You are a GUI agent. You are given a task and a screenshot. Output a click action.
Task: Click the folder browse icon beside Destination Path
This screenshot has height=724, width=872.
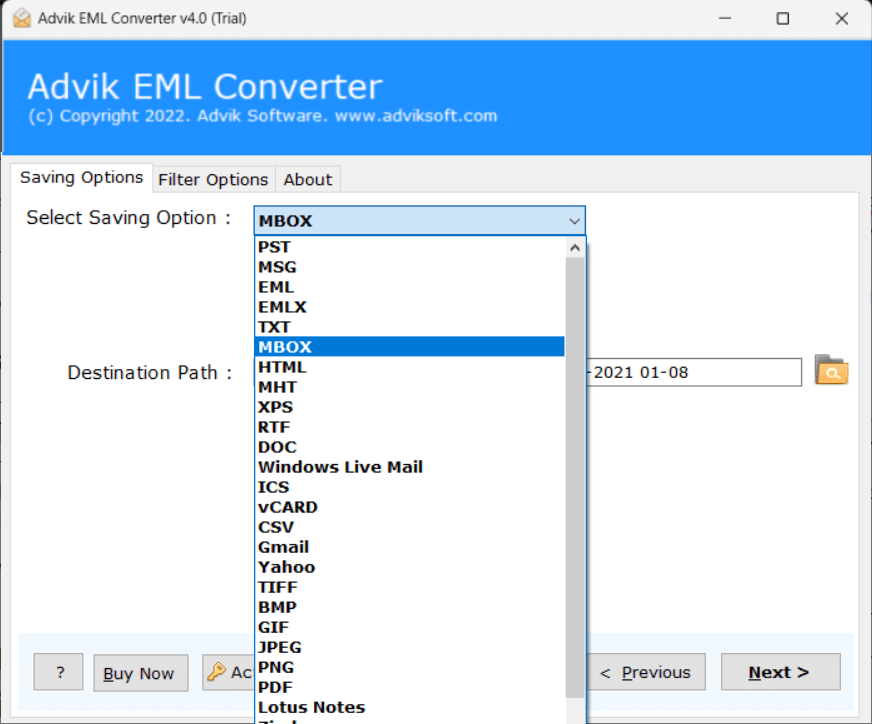pos(831,371)
